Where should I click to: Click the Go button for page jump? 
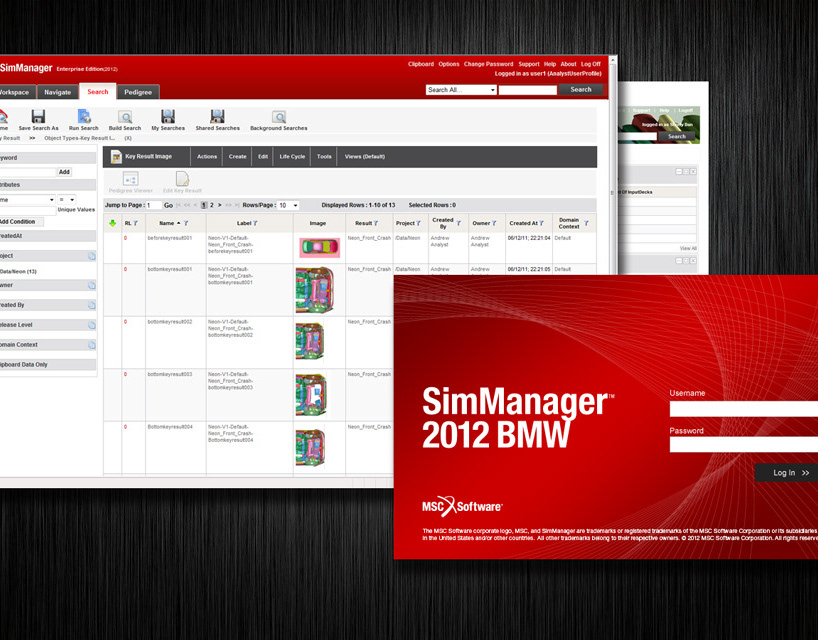[168, 206]
